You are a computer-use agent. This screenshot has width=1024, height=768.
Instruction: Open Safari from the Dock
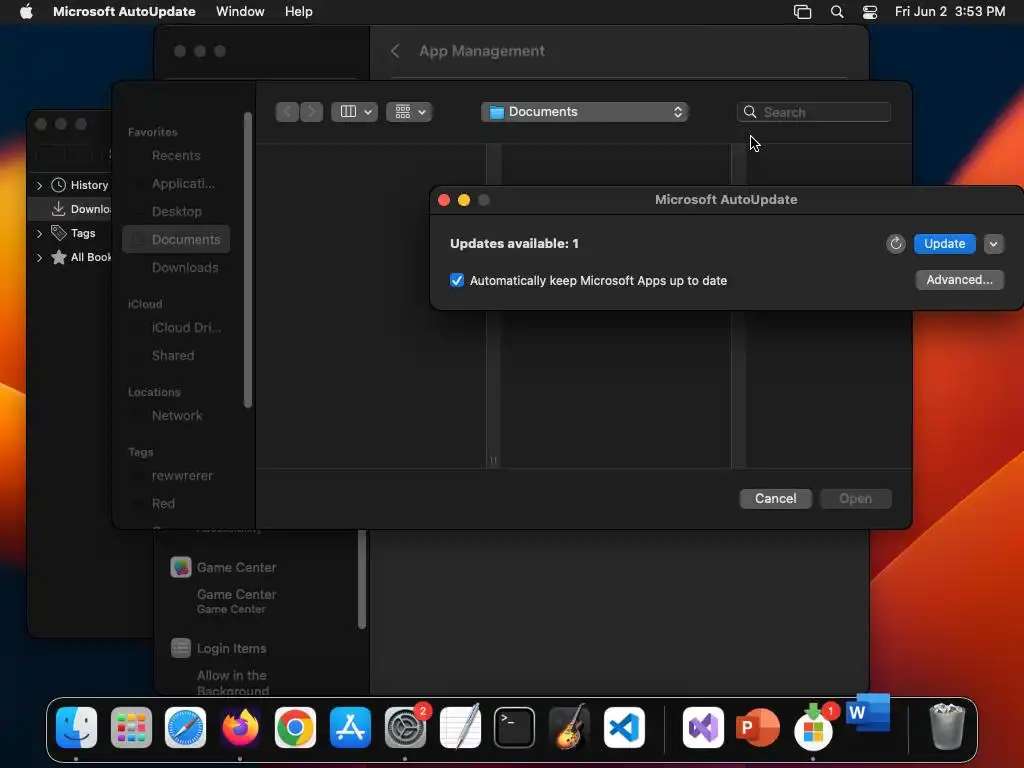pyautogui.click(x=185, y=728)
